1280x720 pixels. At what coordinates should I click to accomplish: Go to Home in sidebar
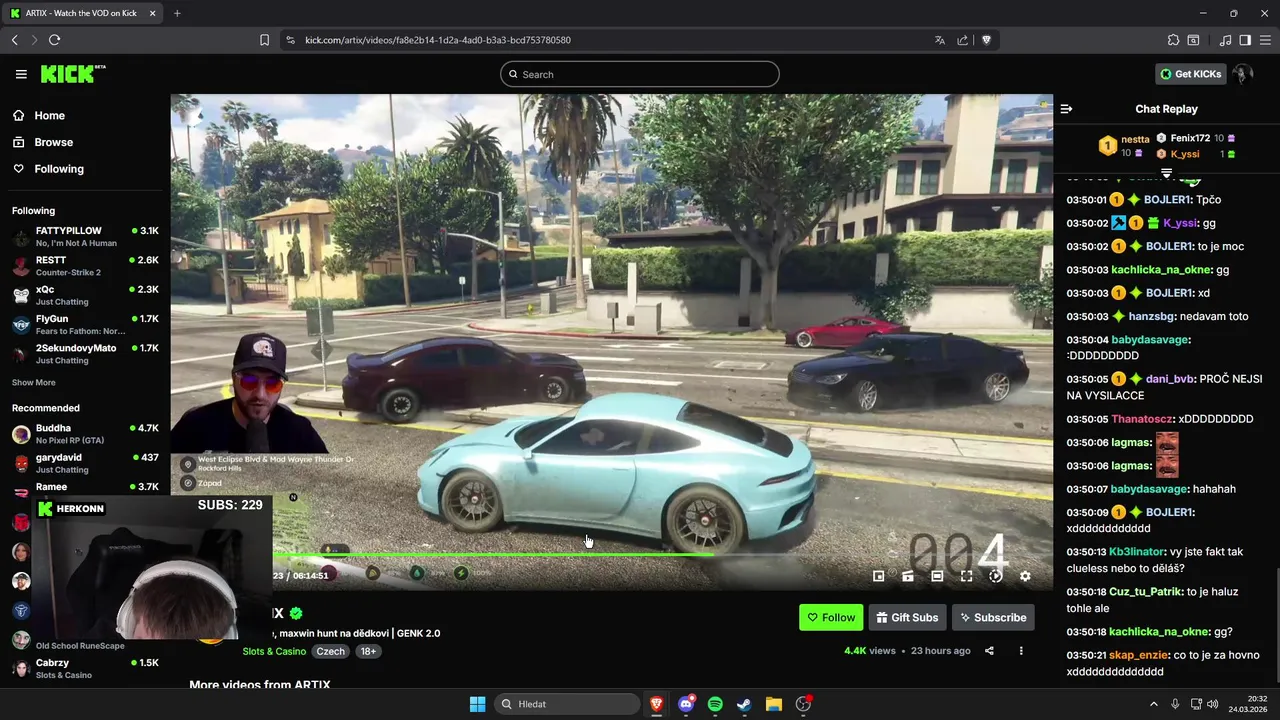tap(49, 115)
